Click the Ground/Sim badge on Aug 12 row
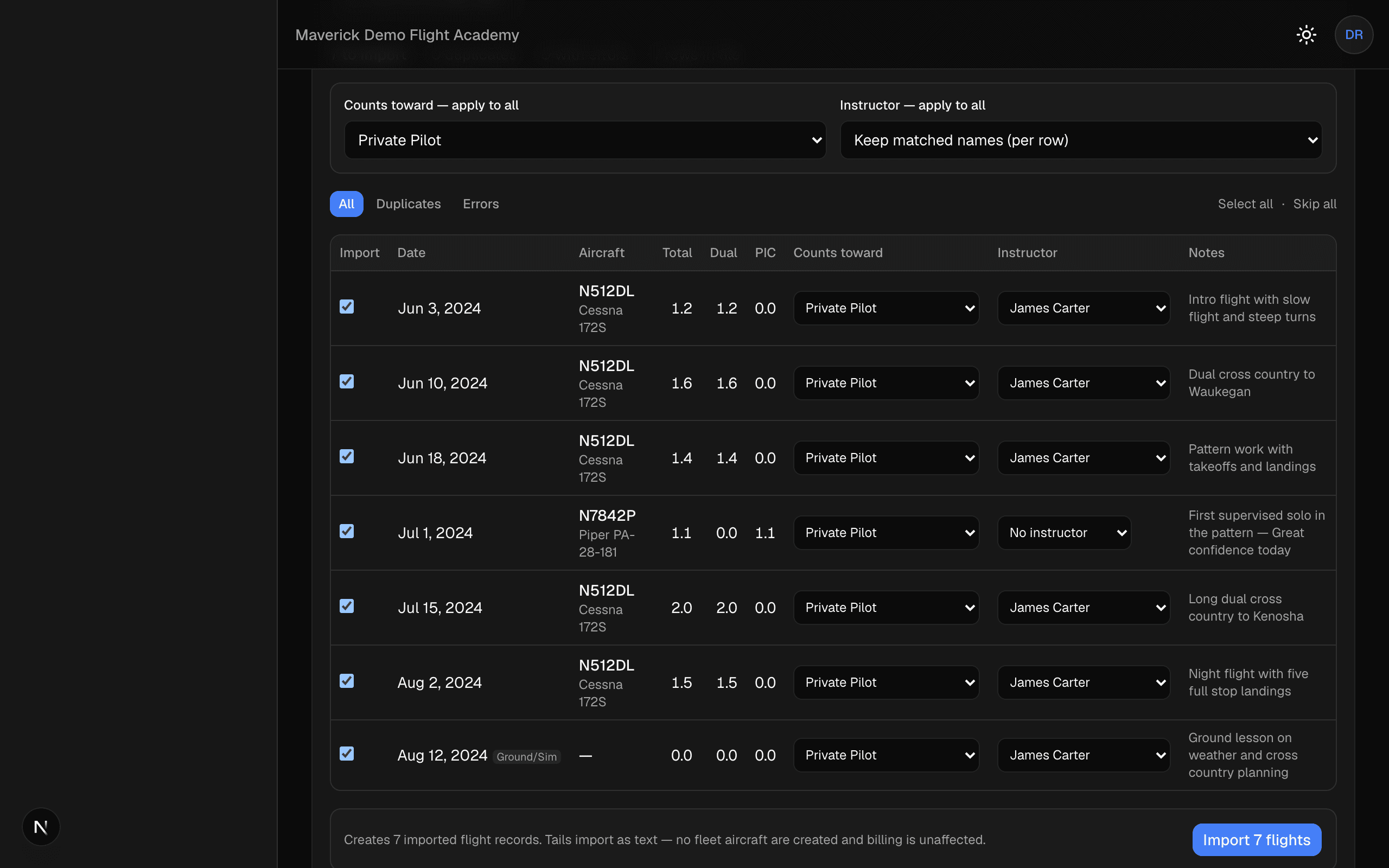 click(x=526, y=757)
